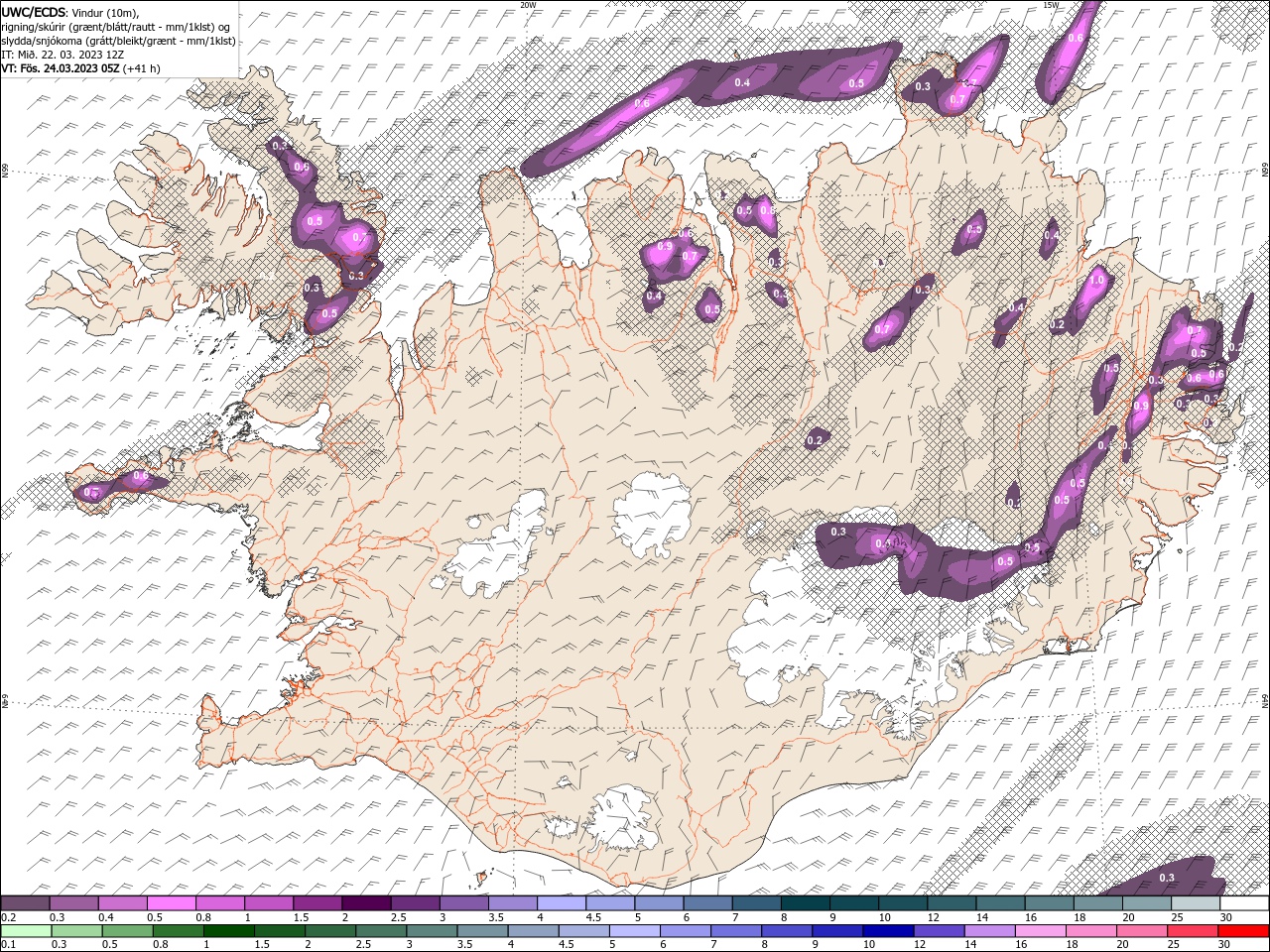
Task: Pick the bright pink swatch starting at 0.5, upper row
Action: coord(171,903)
